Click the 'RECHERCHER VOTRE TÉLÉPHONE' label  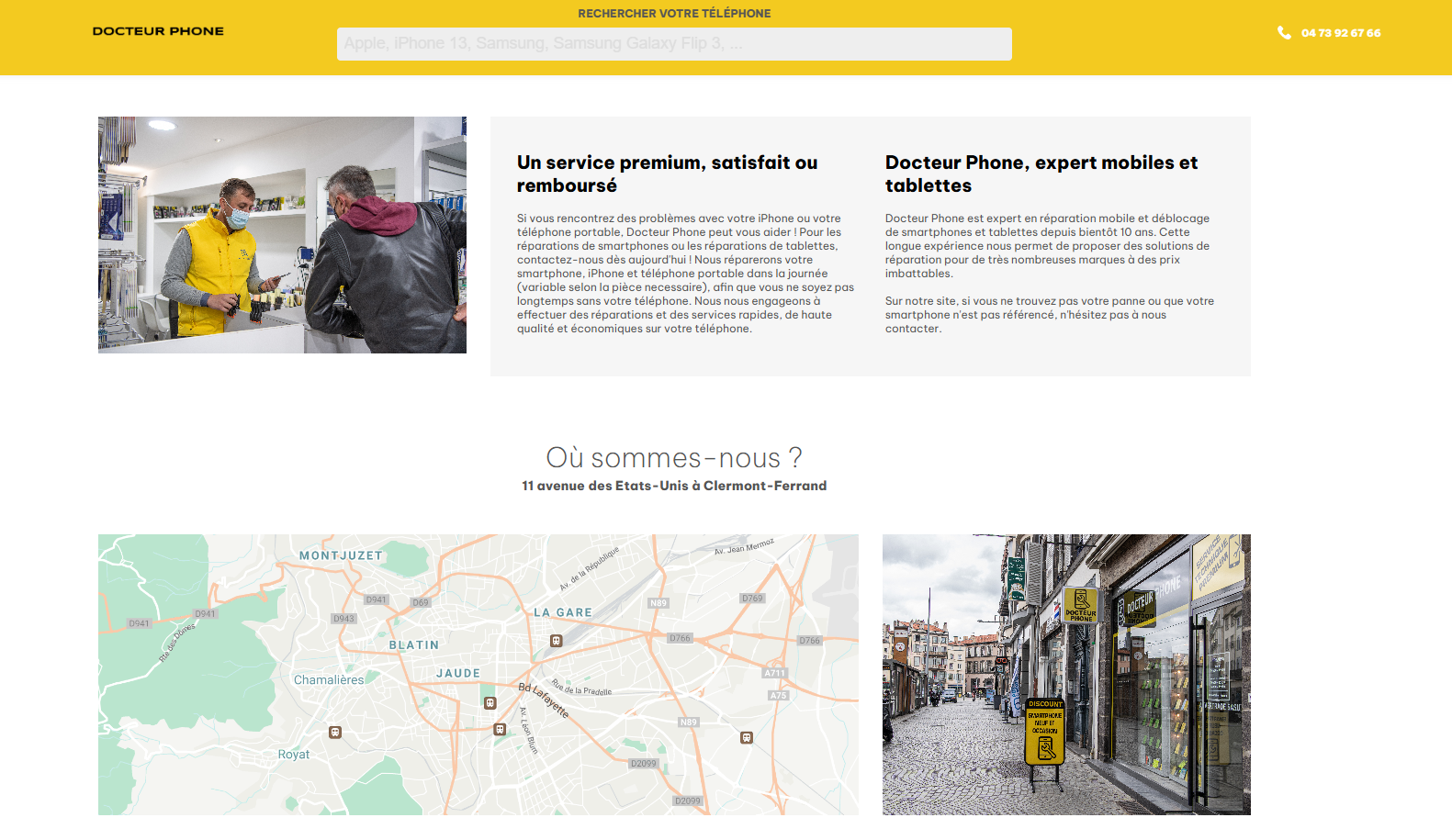click(x=674, y=14)
